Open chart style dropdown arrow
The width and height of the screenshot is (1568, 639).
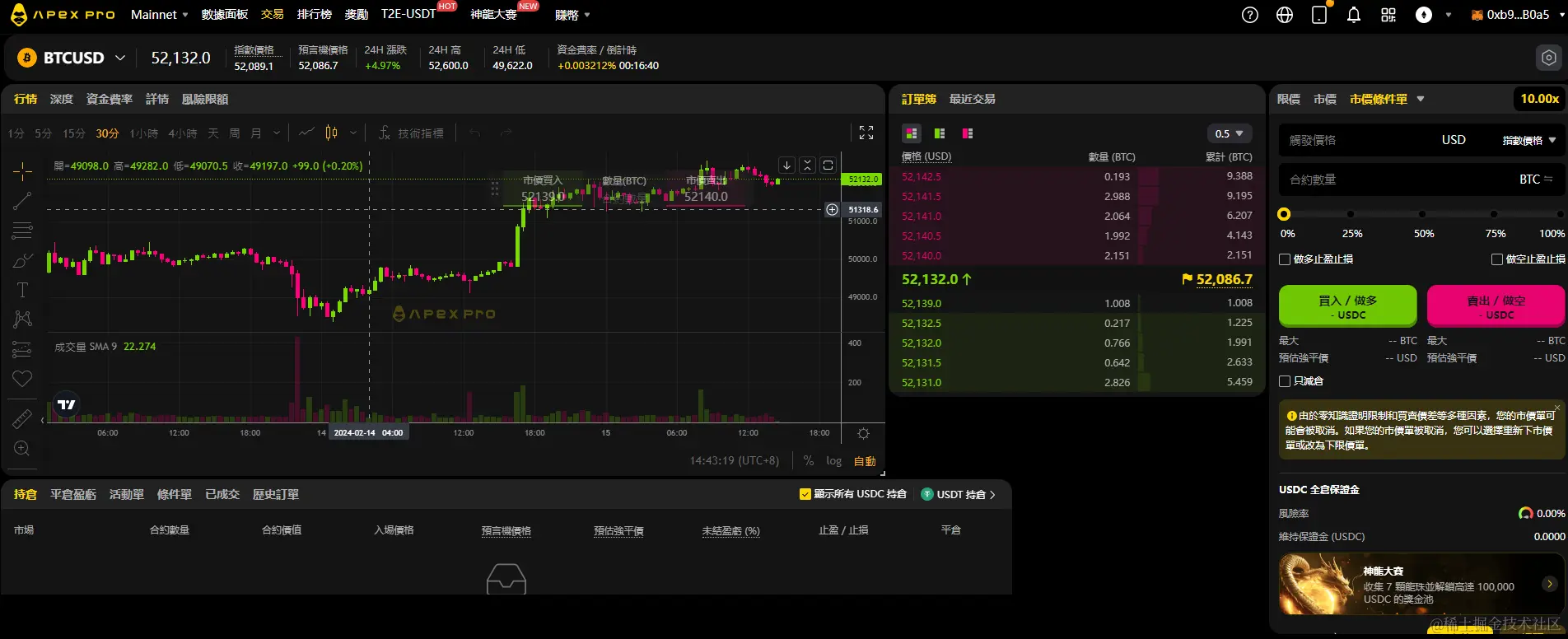tap(353, 133)
